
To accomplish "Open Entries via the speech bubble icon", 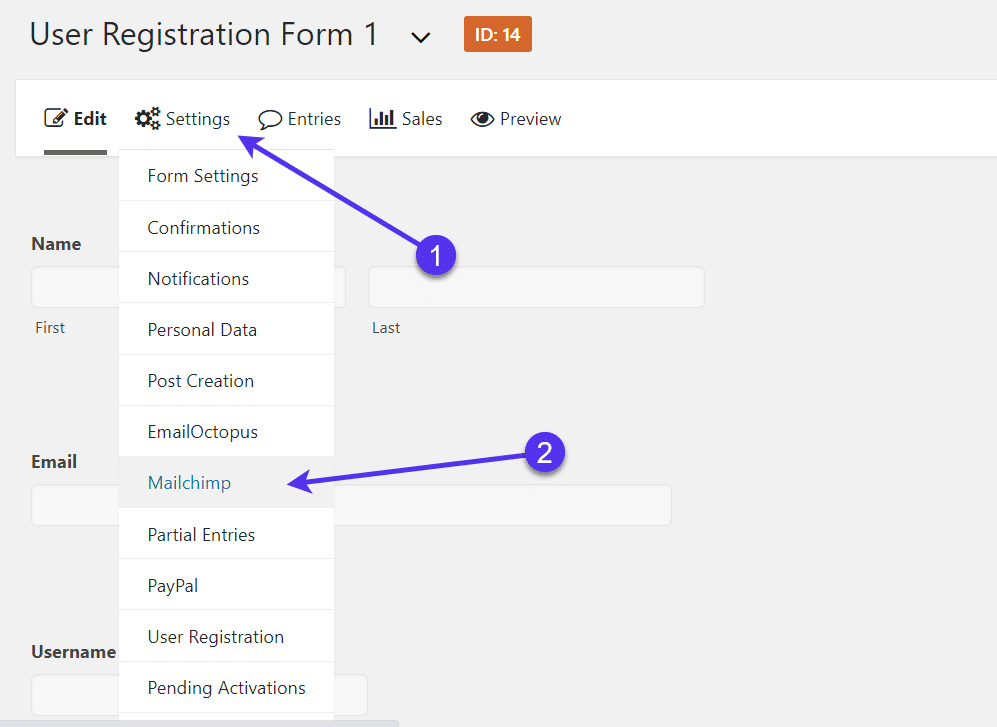I will point(268,118).
